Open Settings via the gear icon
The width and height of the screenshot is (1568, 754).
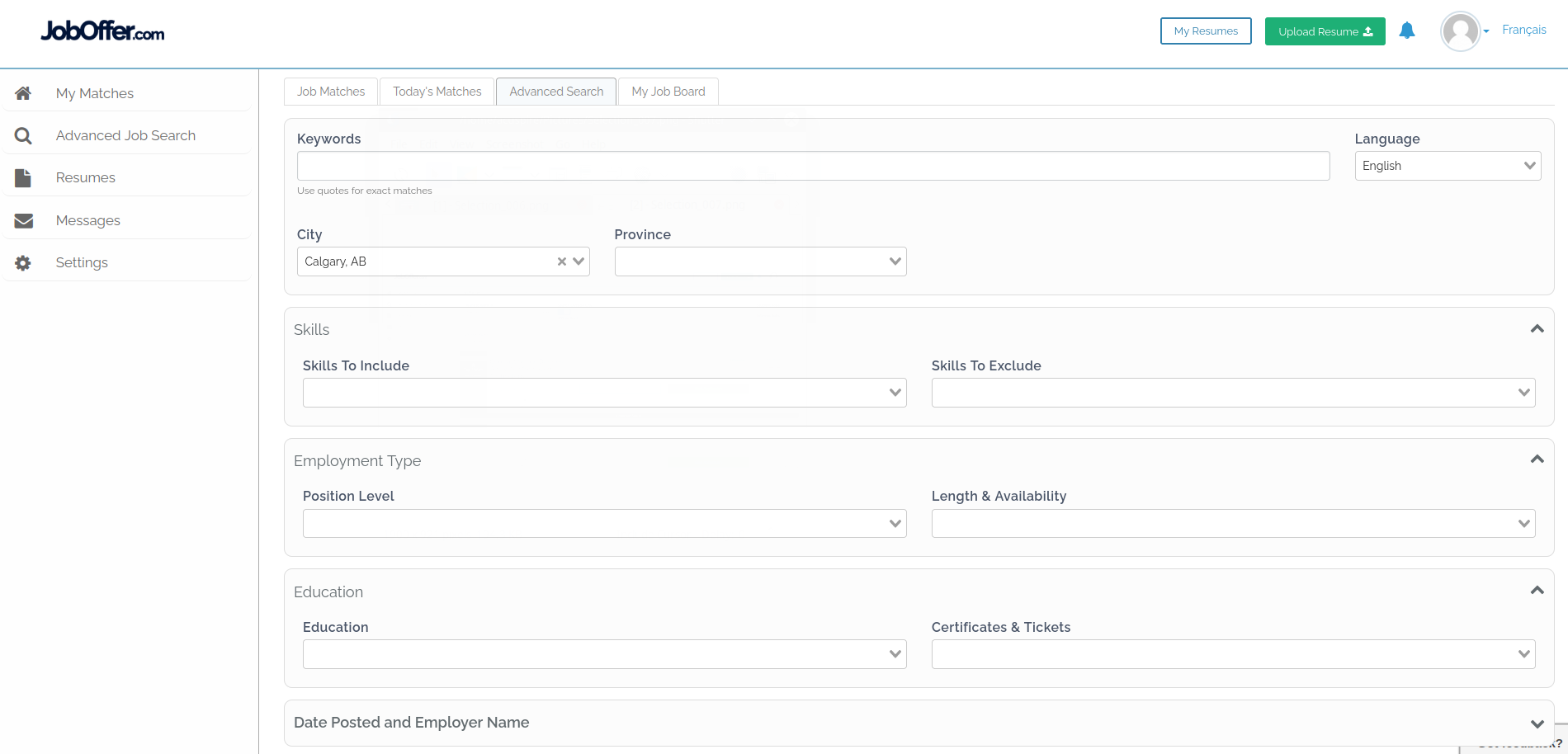point(22,262)
